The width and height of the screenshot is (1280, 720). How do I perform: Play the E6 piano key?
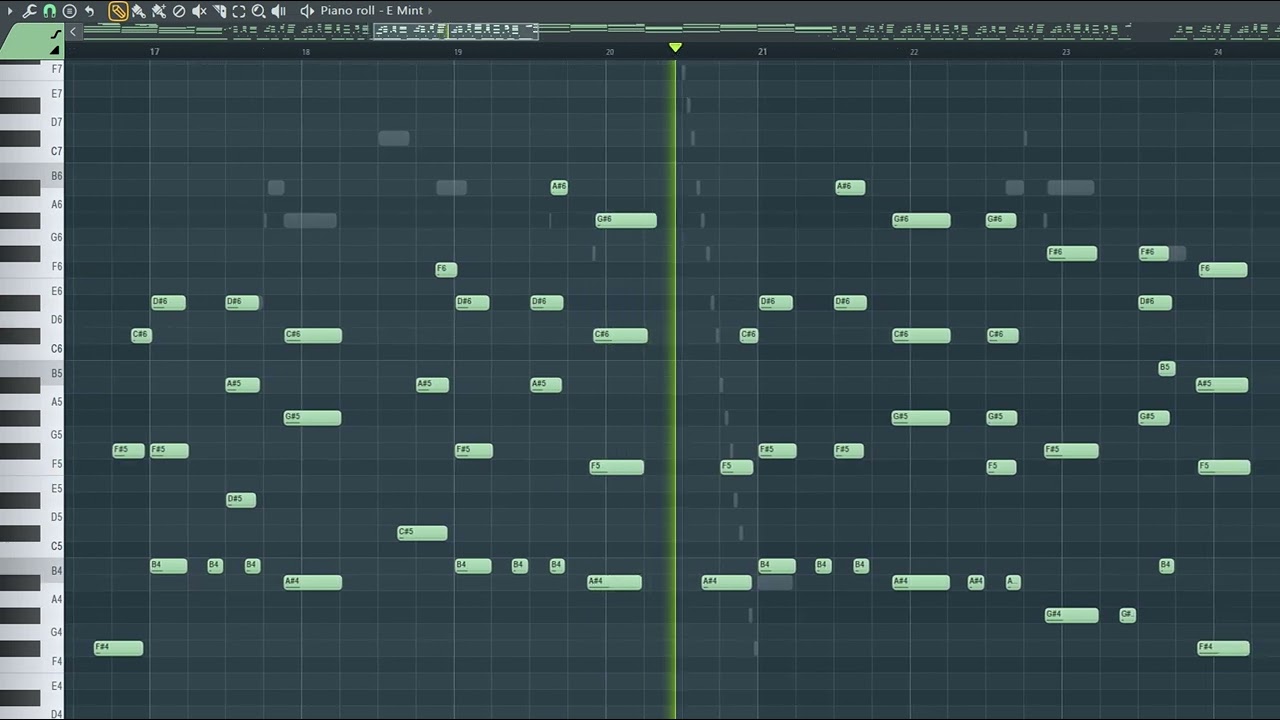click(32, 291)
